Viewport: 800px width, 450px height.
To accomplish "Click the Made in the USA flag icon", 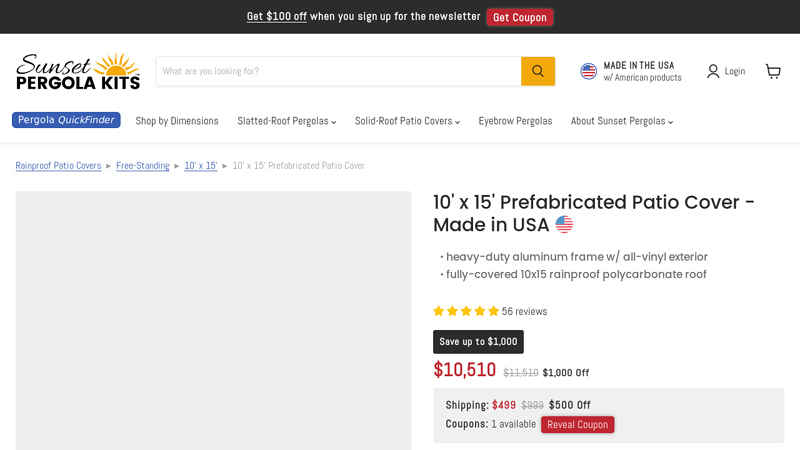I will tap(589, 71).
